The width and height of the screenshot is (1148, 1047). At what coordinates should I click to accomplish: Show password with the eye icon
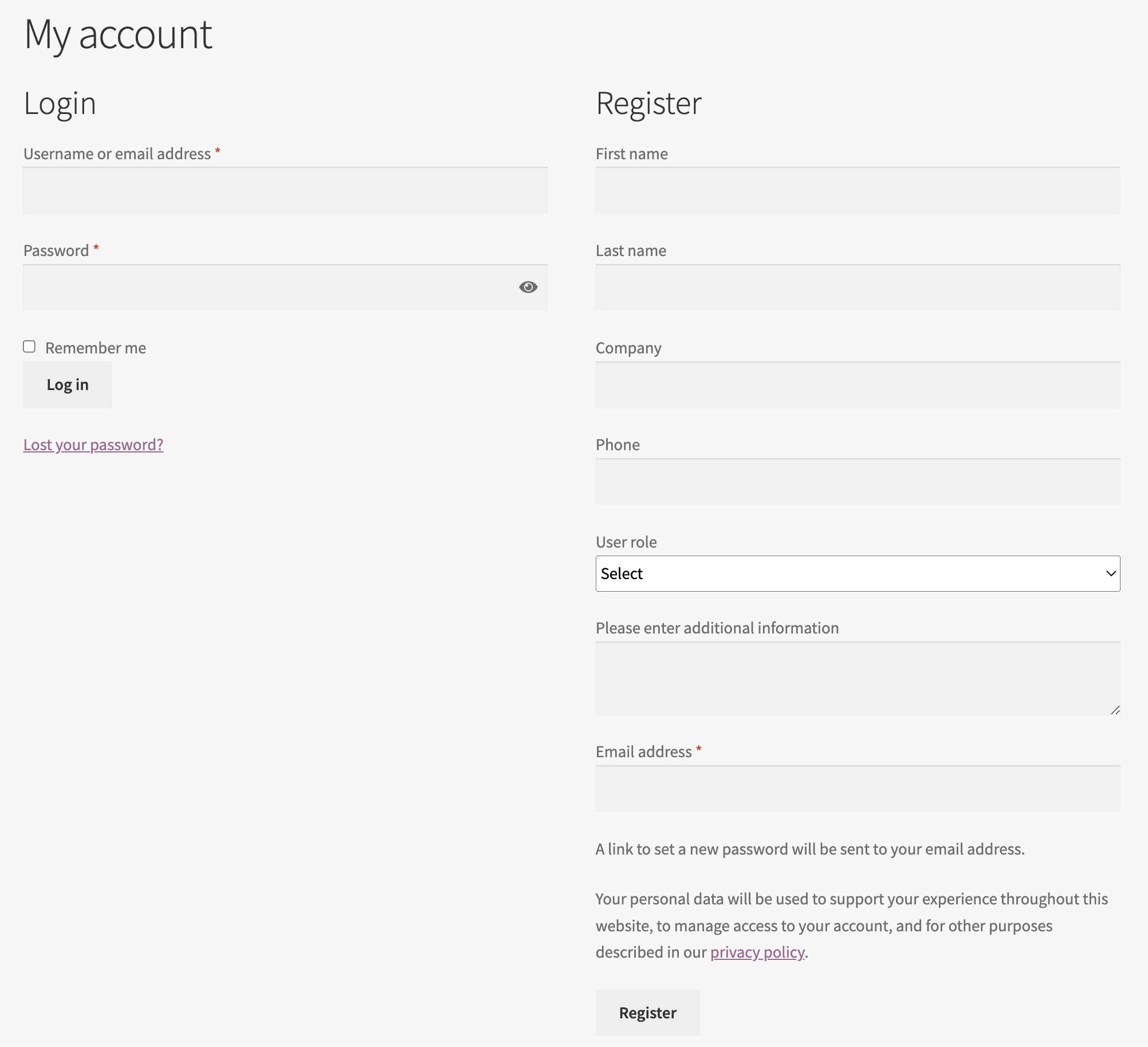528,287
